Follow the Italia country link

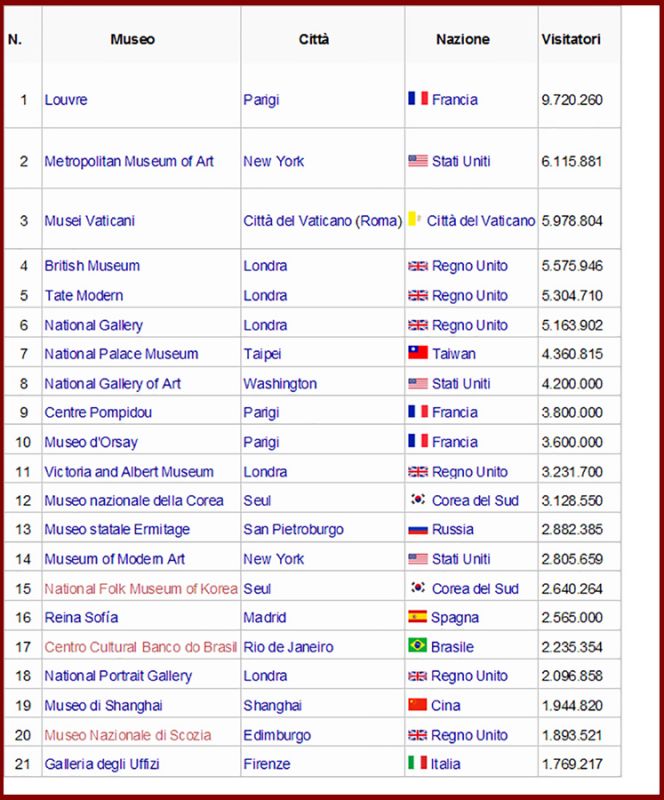pyautogui.click(x=446, y=764)
